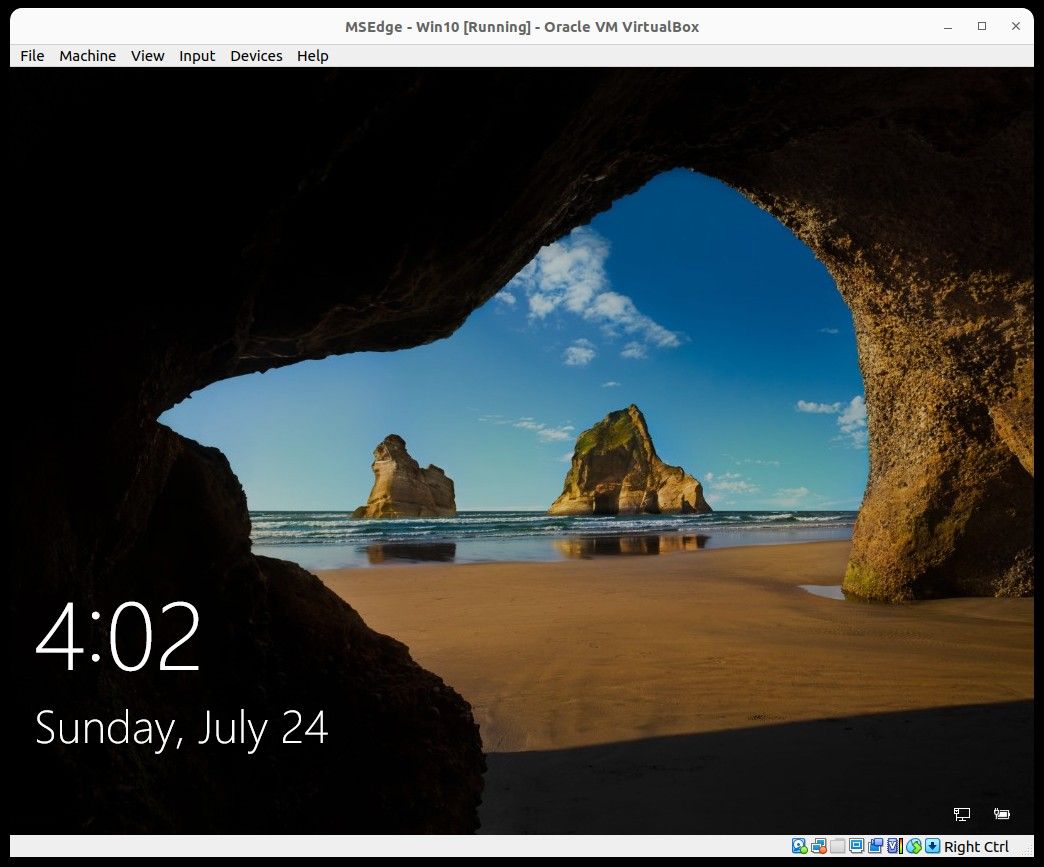Click the Sunday, July 24 date text
The image size is (1044, 867).
point(182,727)
